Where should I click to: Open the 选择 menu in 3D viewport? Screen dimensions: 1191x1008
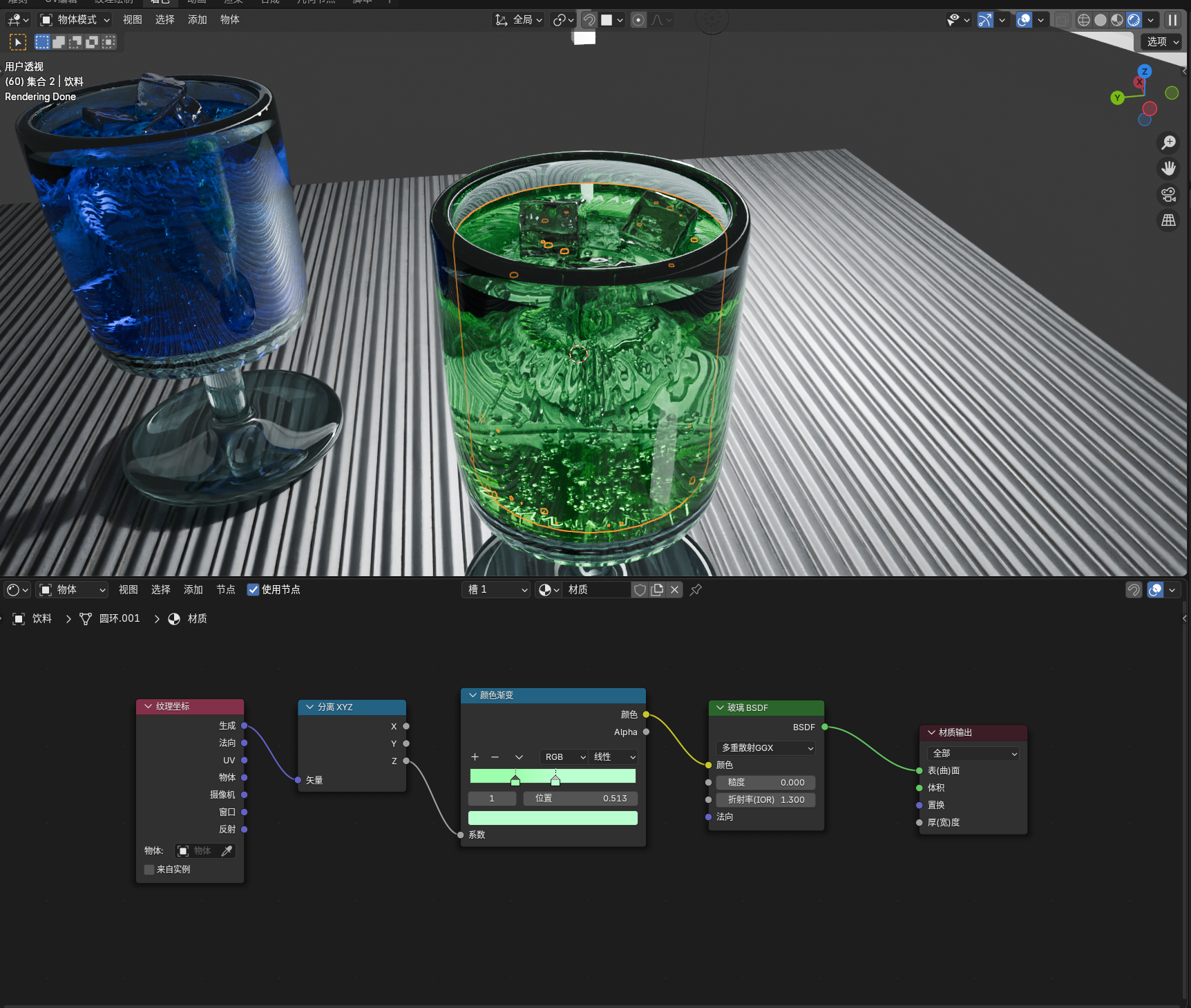[165, 20]
